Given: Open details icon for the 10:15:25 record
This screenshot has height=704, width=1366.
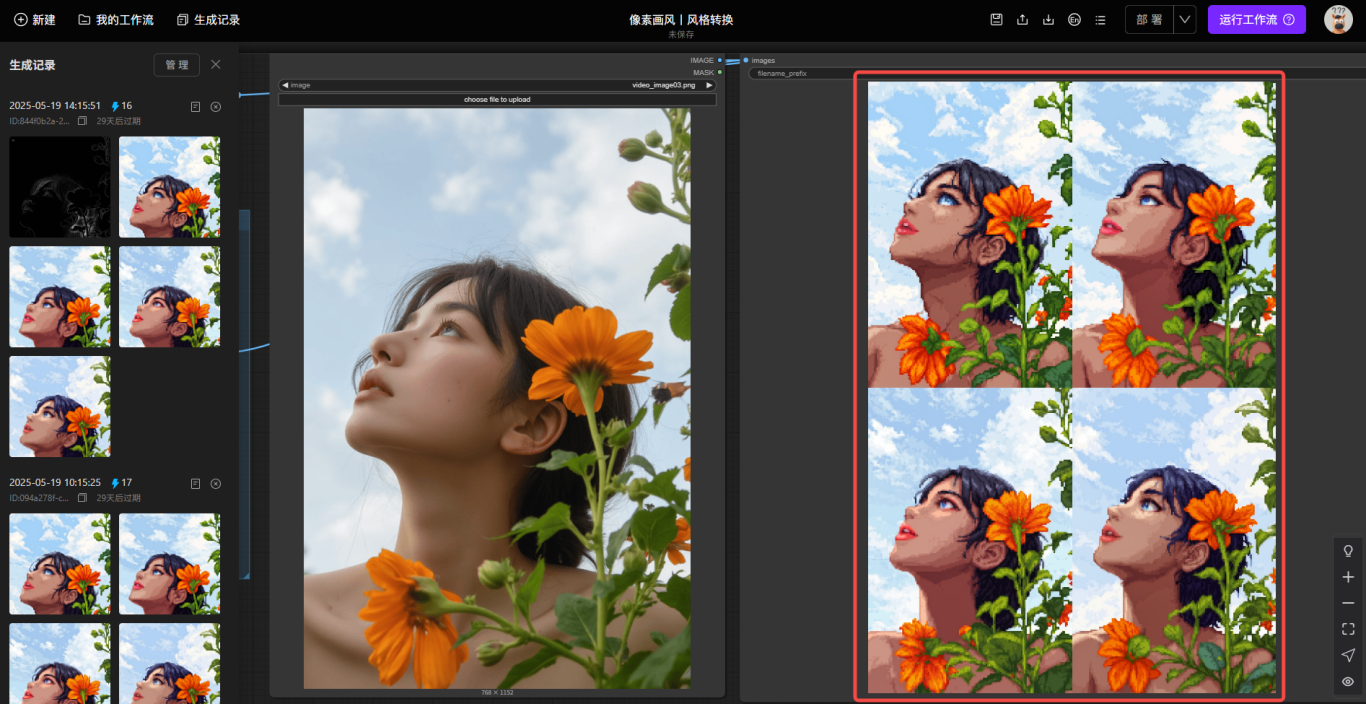Looking at the screenshot, I should click(x=196, y=483).
